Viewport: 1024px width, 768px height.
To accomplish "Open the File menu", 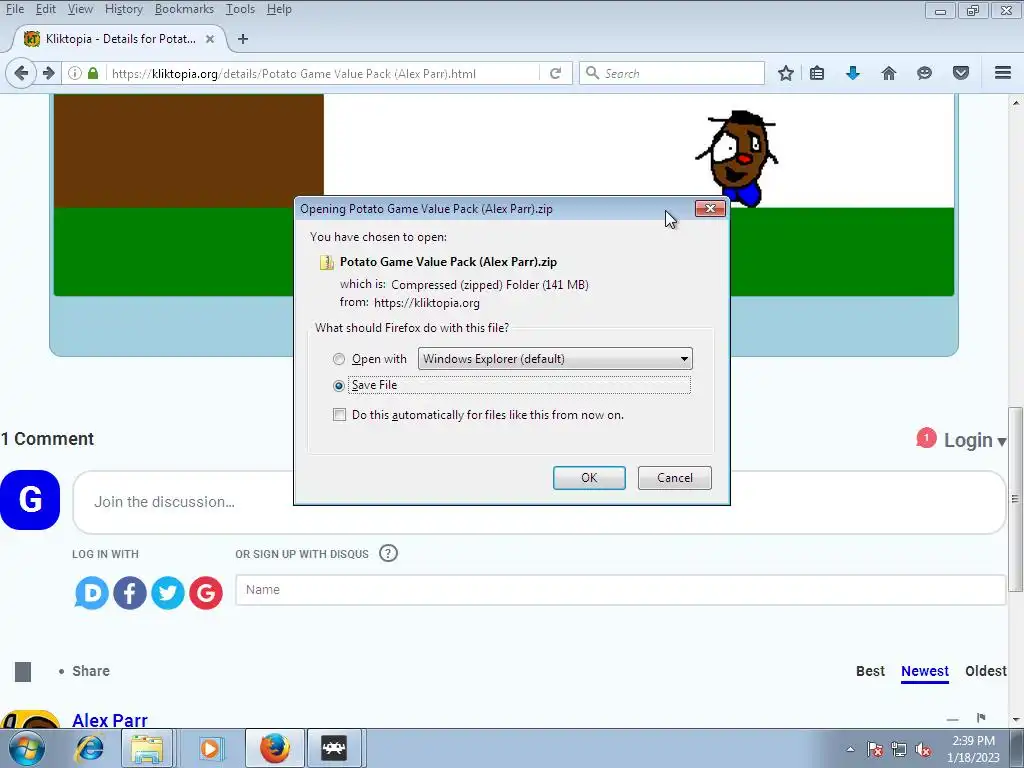I will [14, 9].
